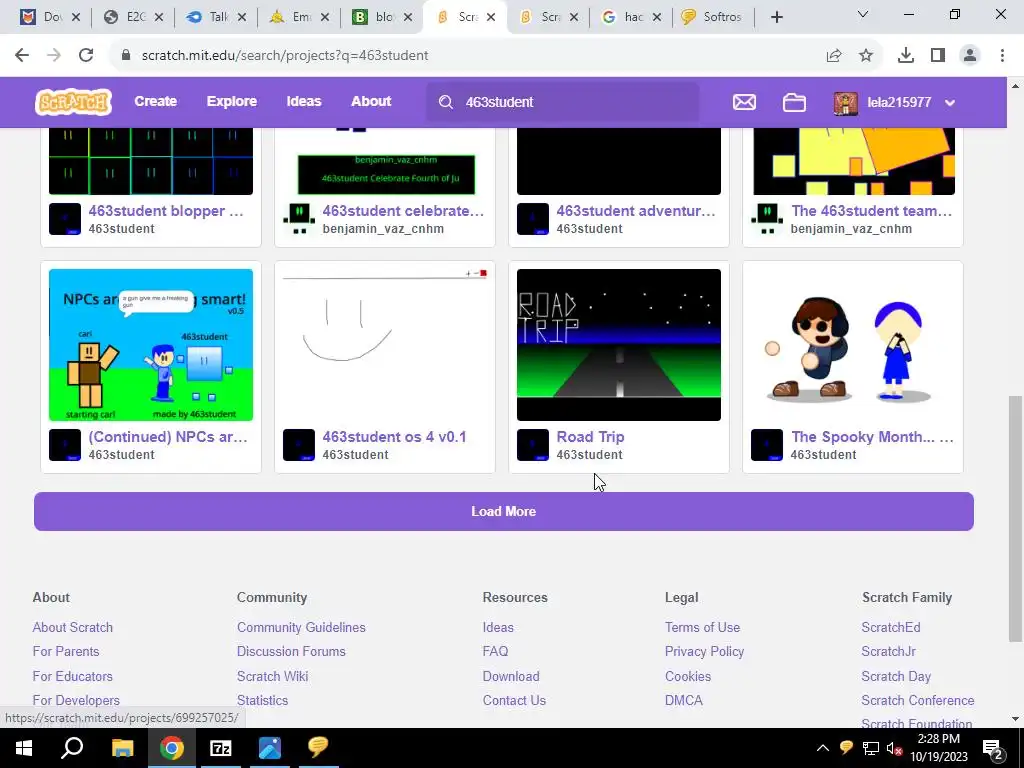Open the ScratchEd link
The image size is (1024, 768).
(891, 627)
